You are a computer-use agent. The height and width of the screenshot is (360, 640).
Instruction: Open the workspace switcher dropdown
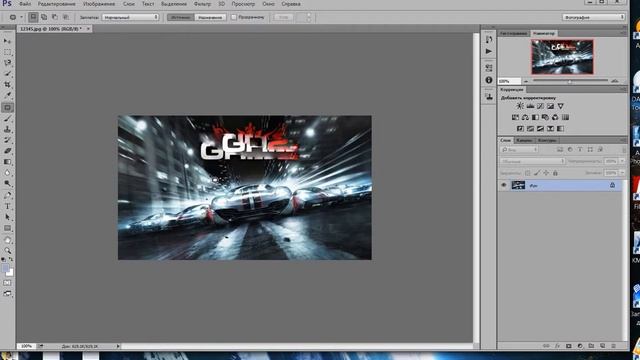point(593,17)
